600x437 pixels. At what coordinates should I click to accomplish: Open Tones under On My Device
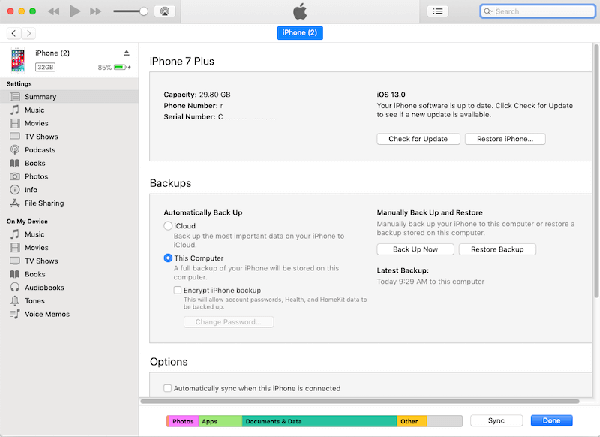tap(35, 299)
